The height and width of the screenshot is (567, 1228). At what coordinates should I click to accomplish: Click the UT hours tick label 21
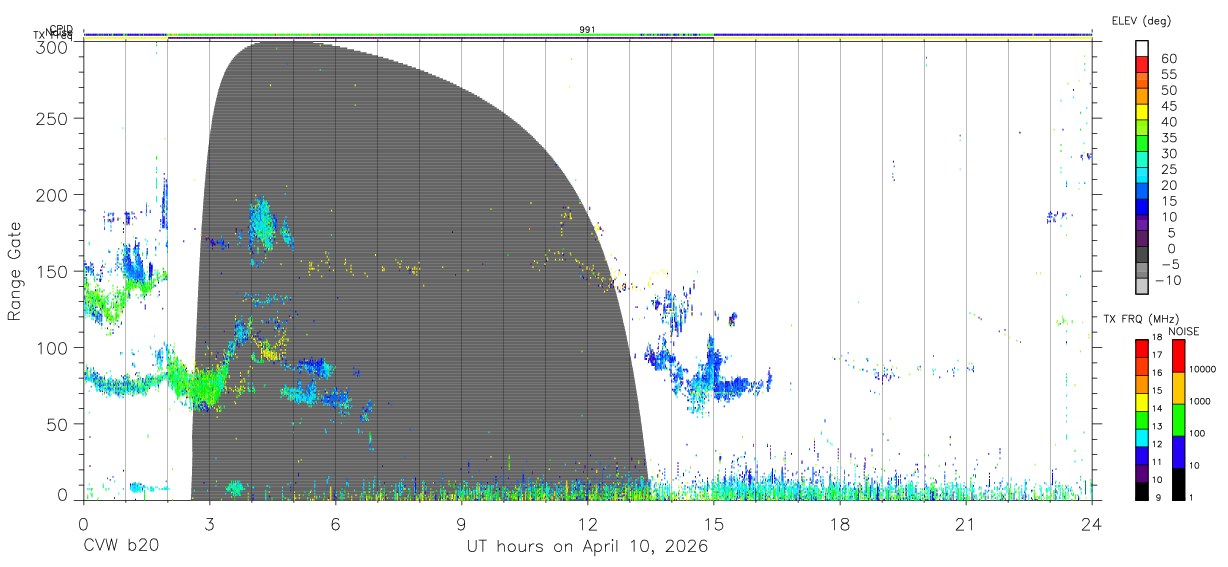click(x=966, y=524)
